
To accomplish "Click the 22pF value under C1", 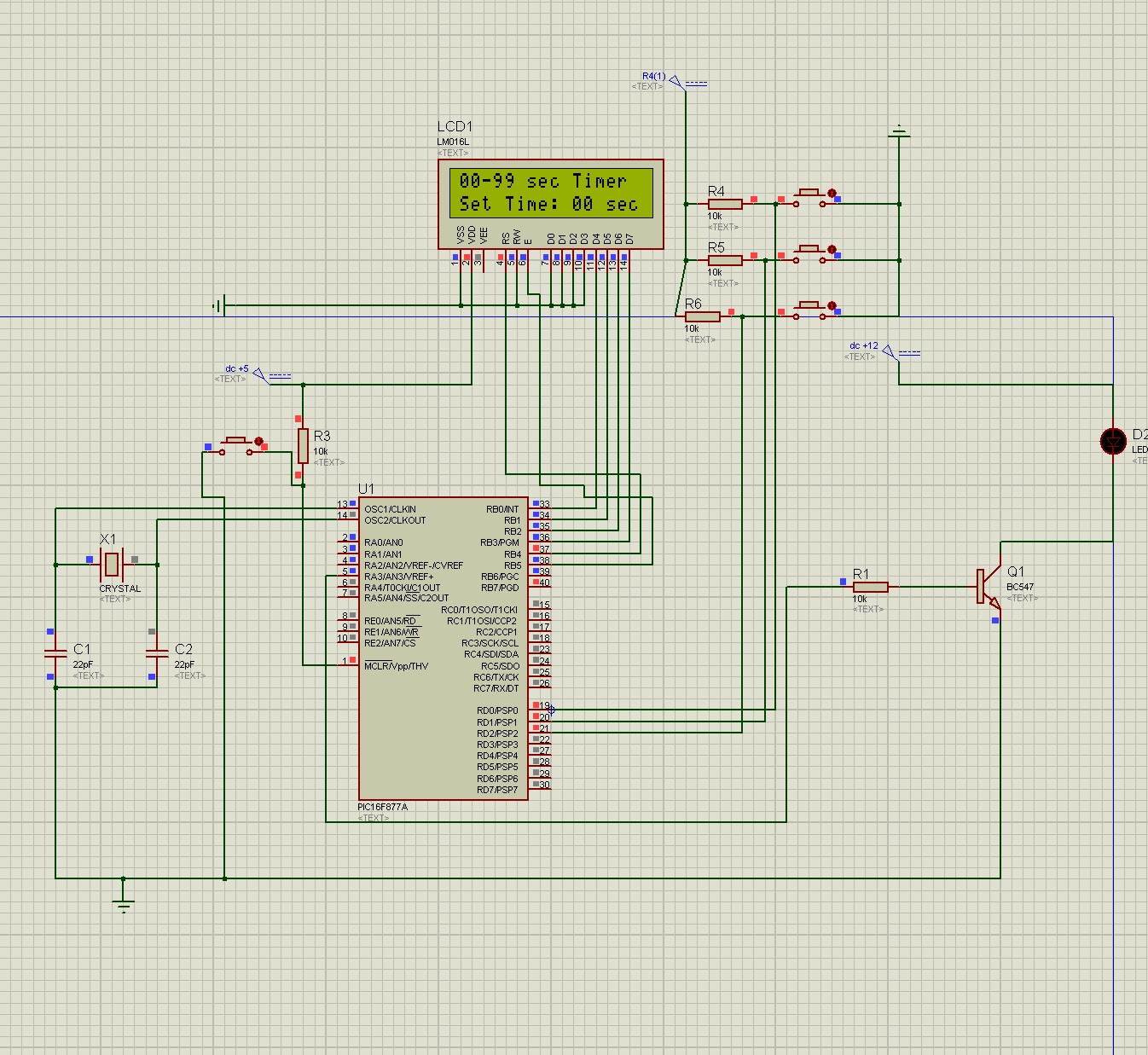I will click(83, 664).
